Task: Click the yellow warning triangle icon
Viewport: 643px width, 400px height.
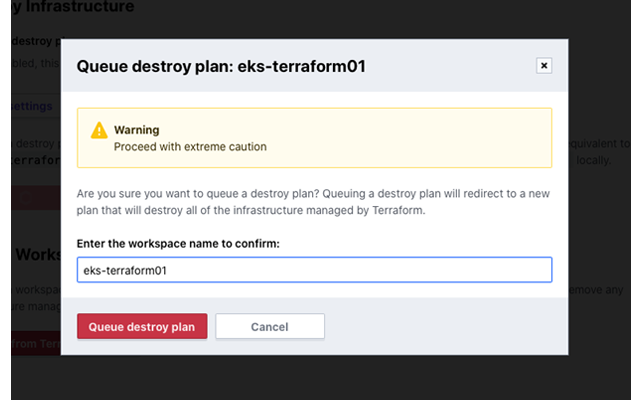Action: (99, 131)
